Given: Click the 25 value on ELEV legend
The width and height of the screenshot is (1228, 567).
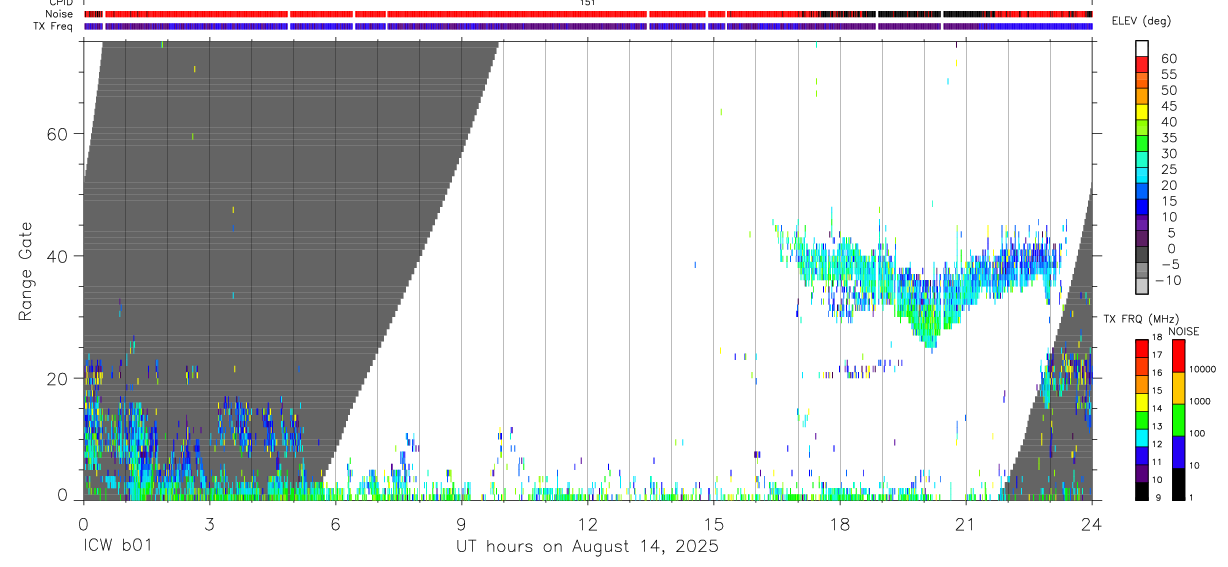Looking at the screenshot, I should tap(1168, 169).
